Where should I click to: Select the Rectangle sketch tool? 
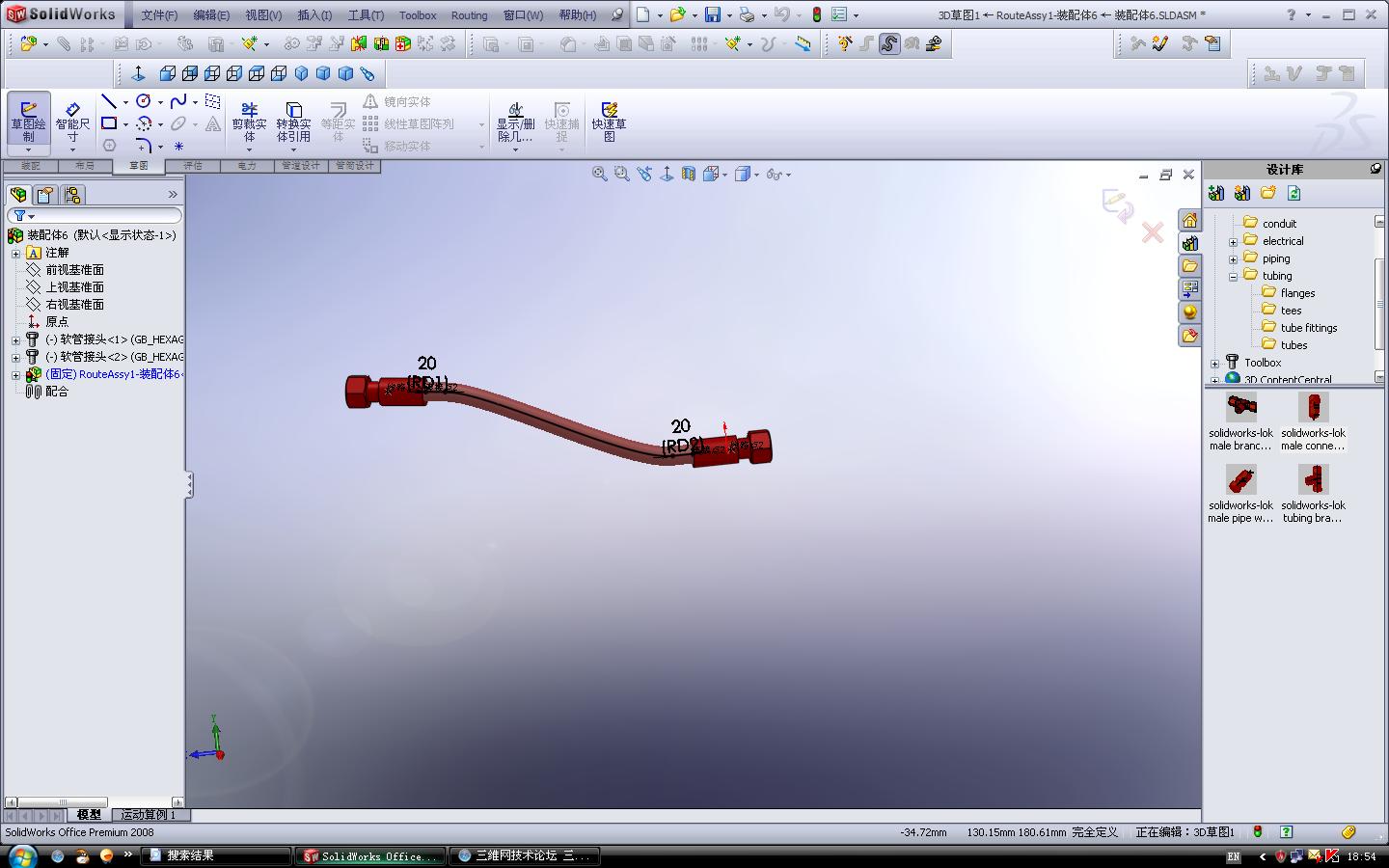[x=109, y=123]
